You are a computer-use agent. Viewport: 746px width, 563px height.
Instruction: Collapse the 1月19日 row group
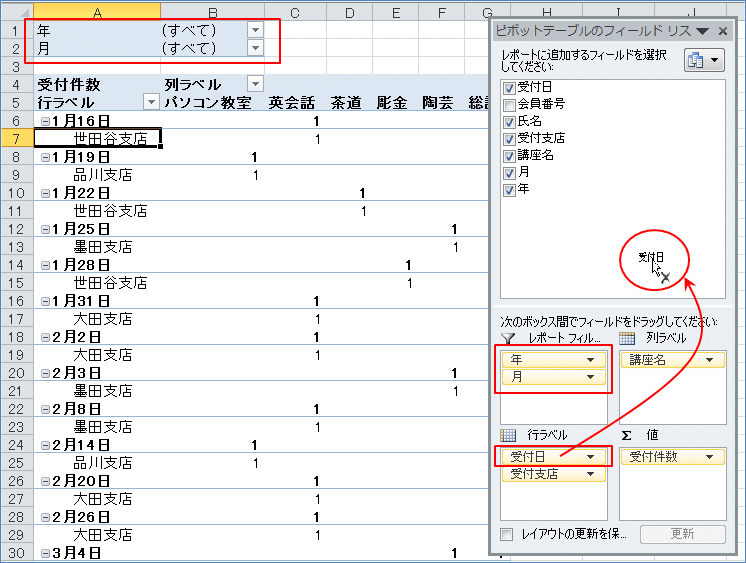(x=45, y=157)
